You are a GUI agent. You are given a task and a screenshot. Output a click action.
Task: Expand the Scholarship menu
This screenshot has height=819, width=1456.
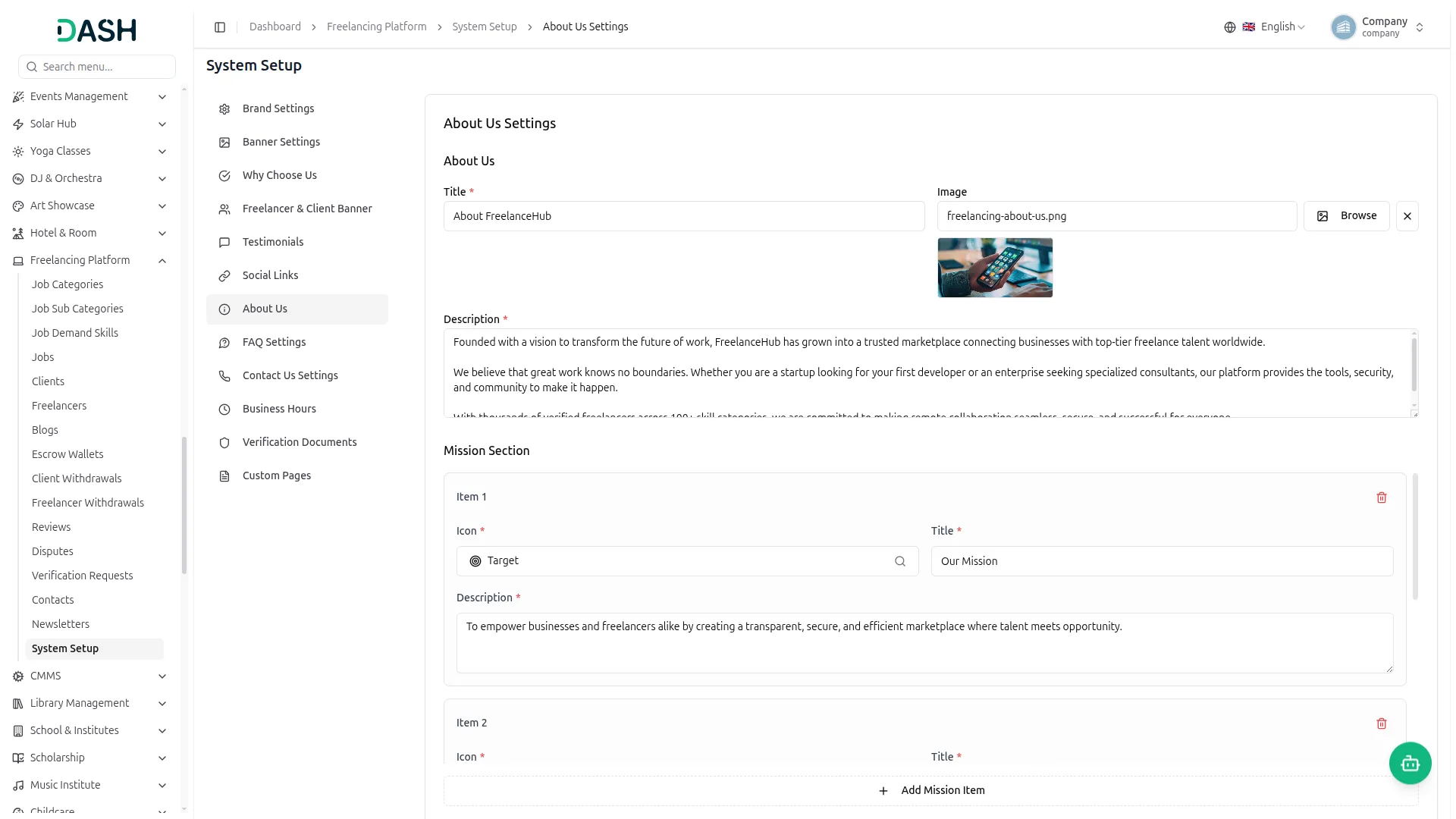coord(162,758)
